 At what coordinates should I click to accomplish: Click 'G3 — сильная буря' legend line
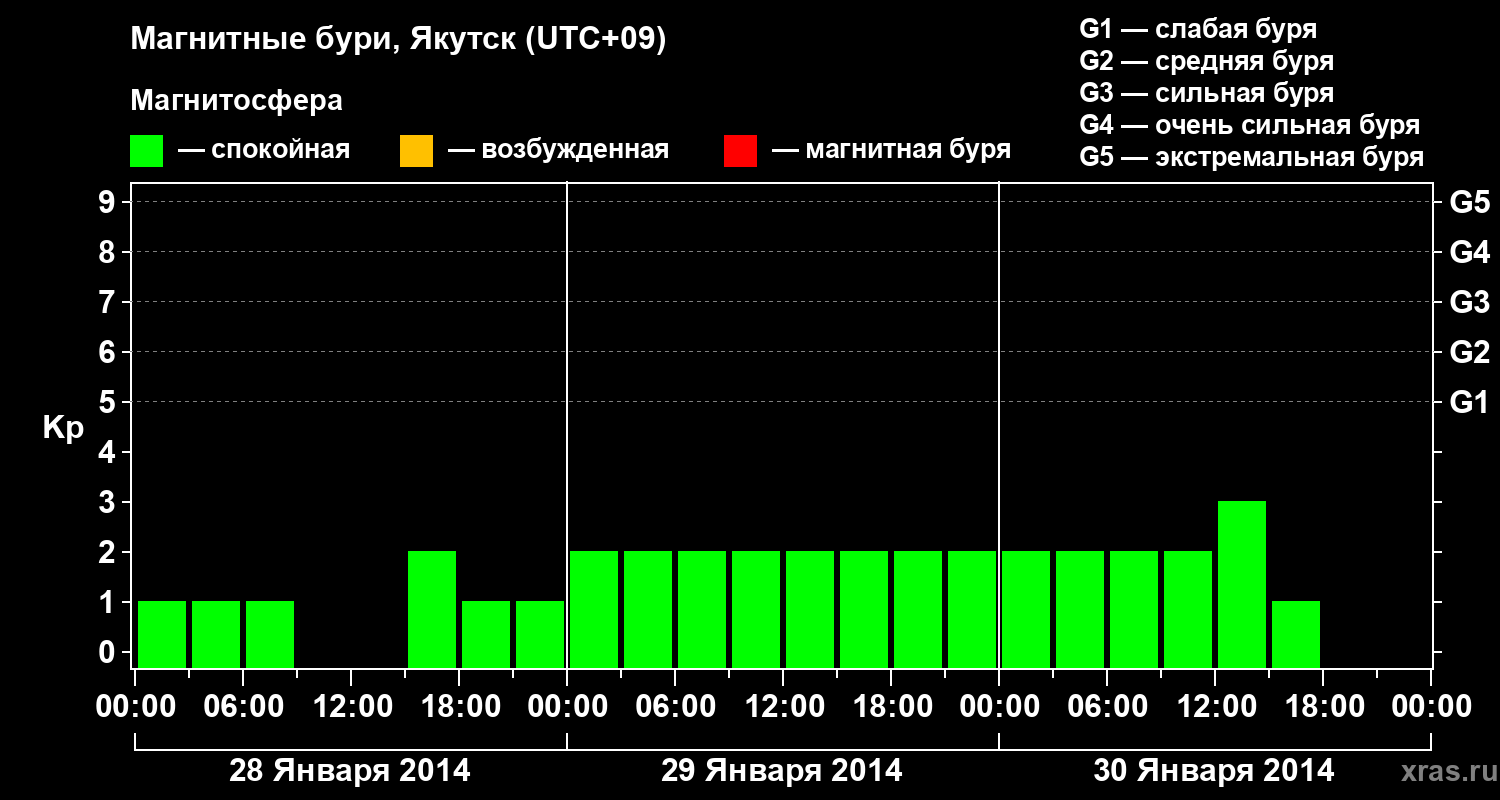[x=1207, y=93]
